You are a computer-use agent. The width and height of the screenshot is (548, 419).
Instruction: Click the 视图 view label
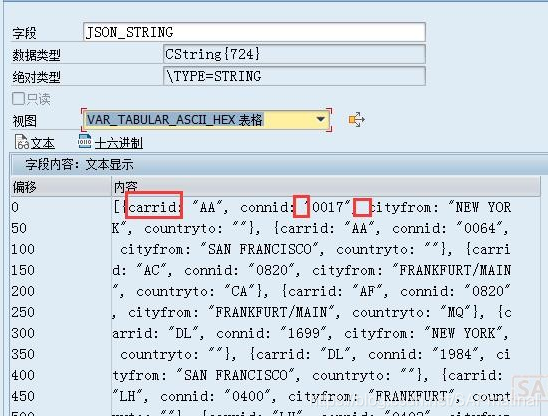coord(24,121)
